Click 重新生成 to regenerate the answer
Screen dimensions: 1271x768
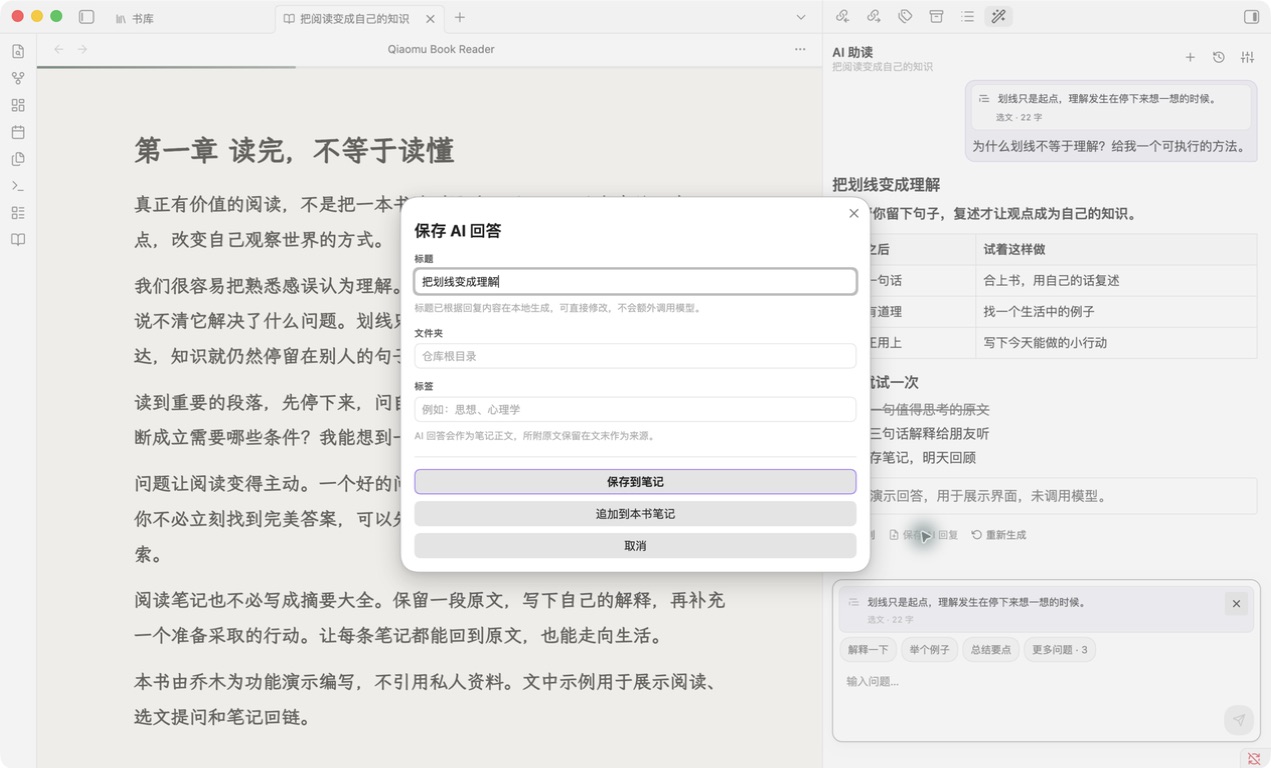coord(999,535)
